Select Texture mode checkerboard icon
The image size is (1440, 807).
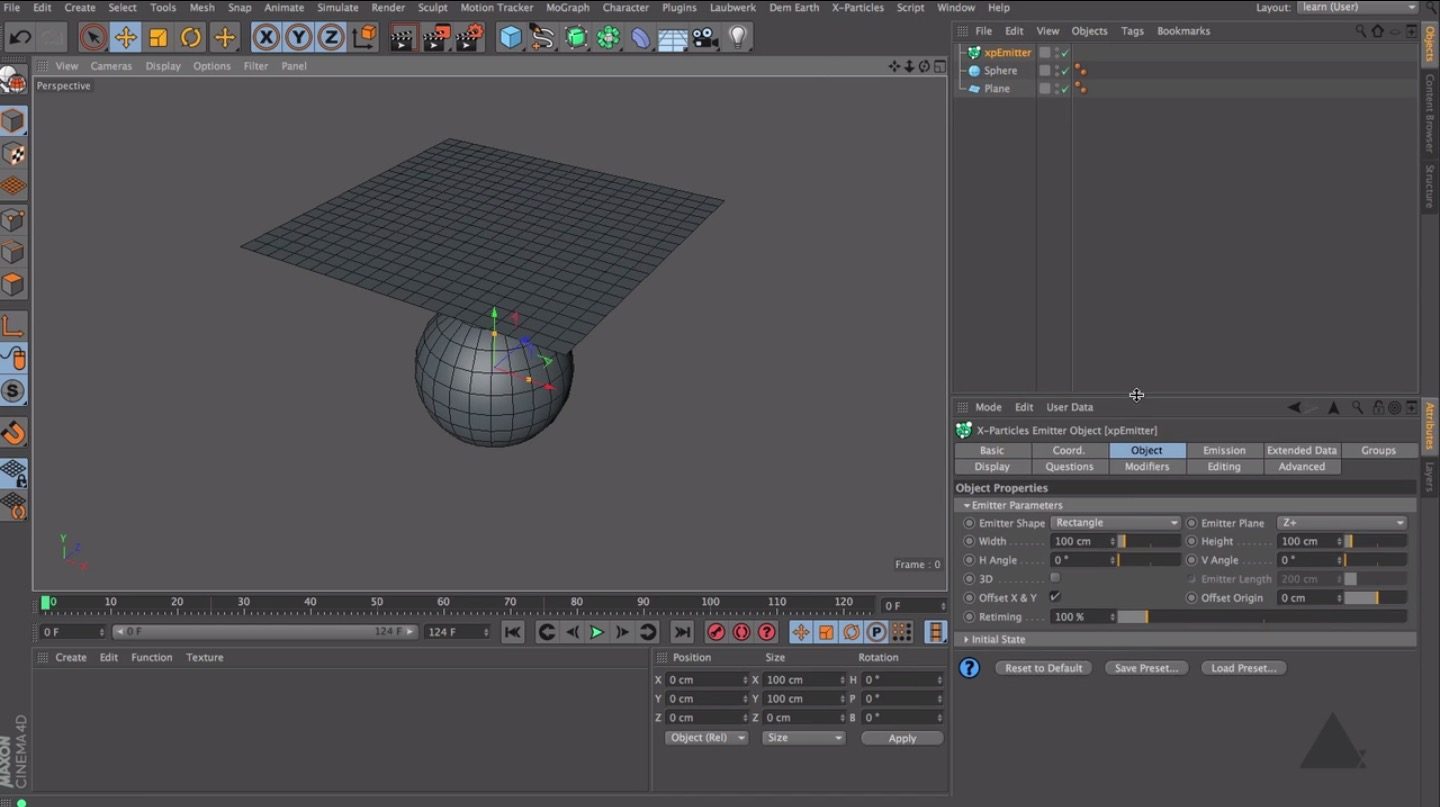click(x=13, y=154)
